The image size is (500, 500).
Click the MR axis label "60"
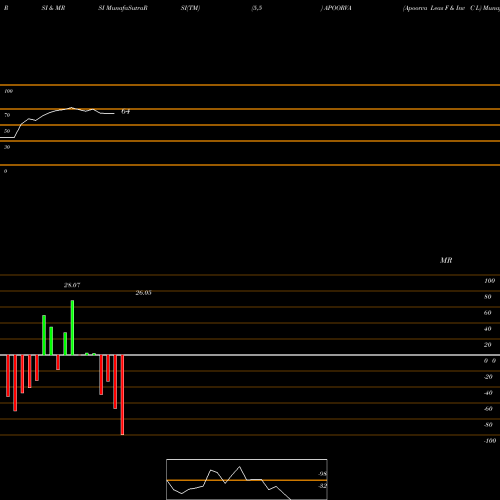[487, 313]
